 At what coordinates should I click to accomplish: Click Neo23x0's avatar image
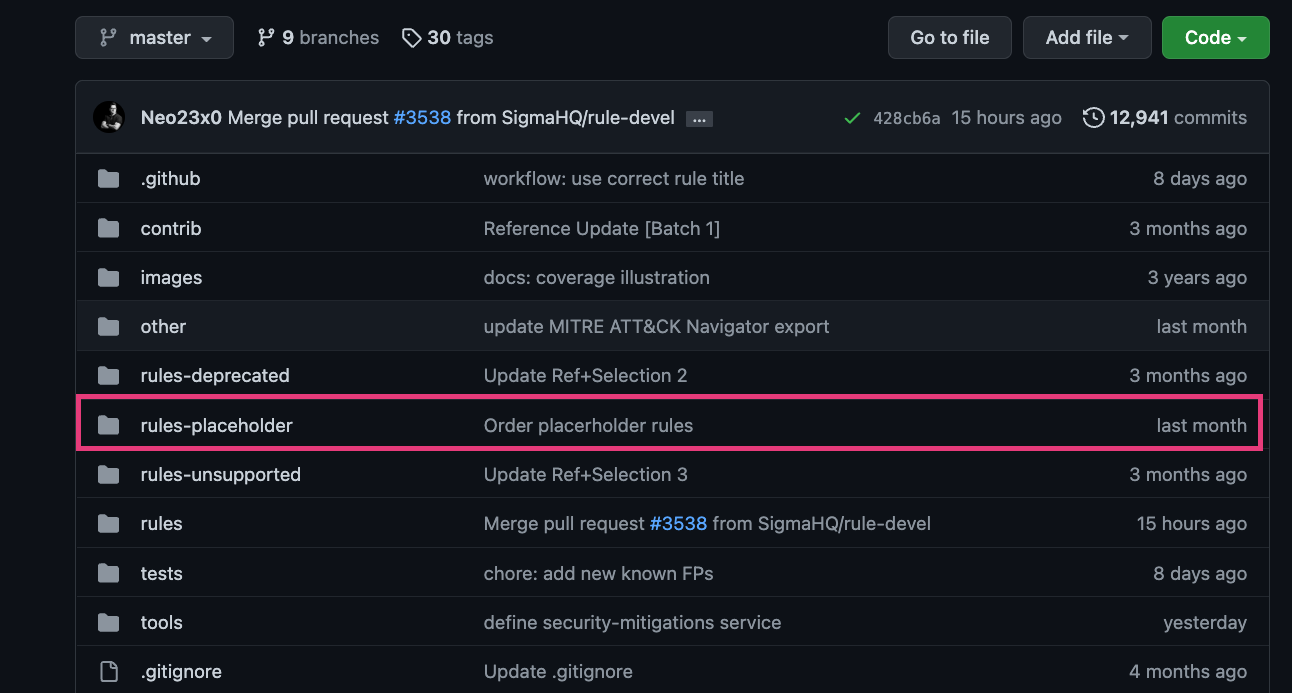[109, 117]
